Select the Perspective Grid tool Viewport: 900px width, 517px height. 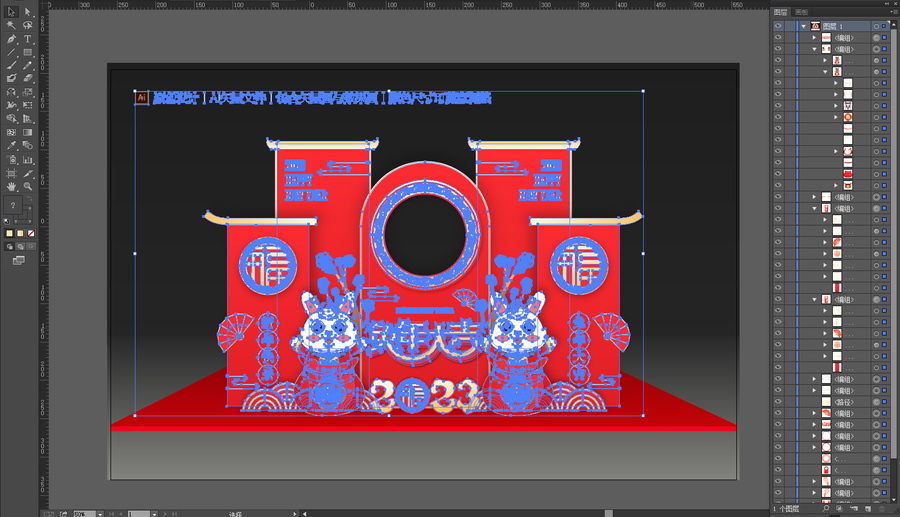coord(27,118)
